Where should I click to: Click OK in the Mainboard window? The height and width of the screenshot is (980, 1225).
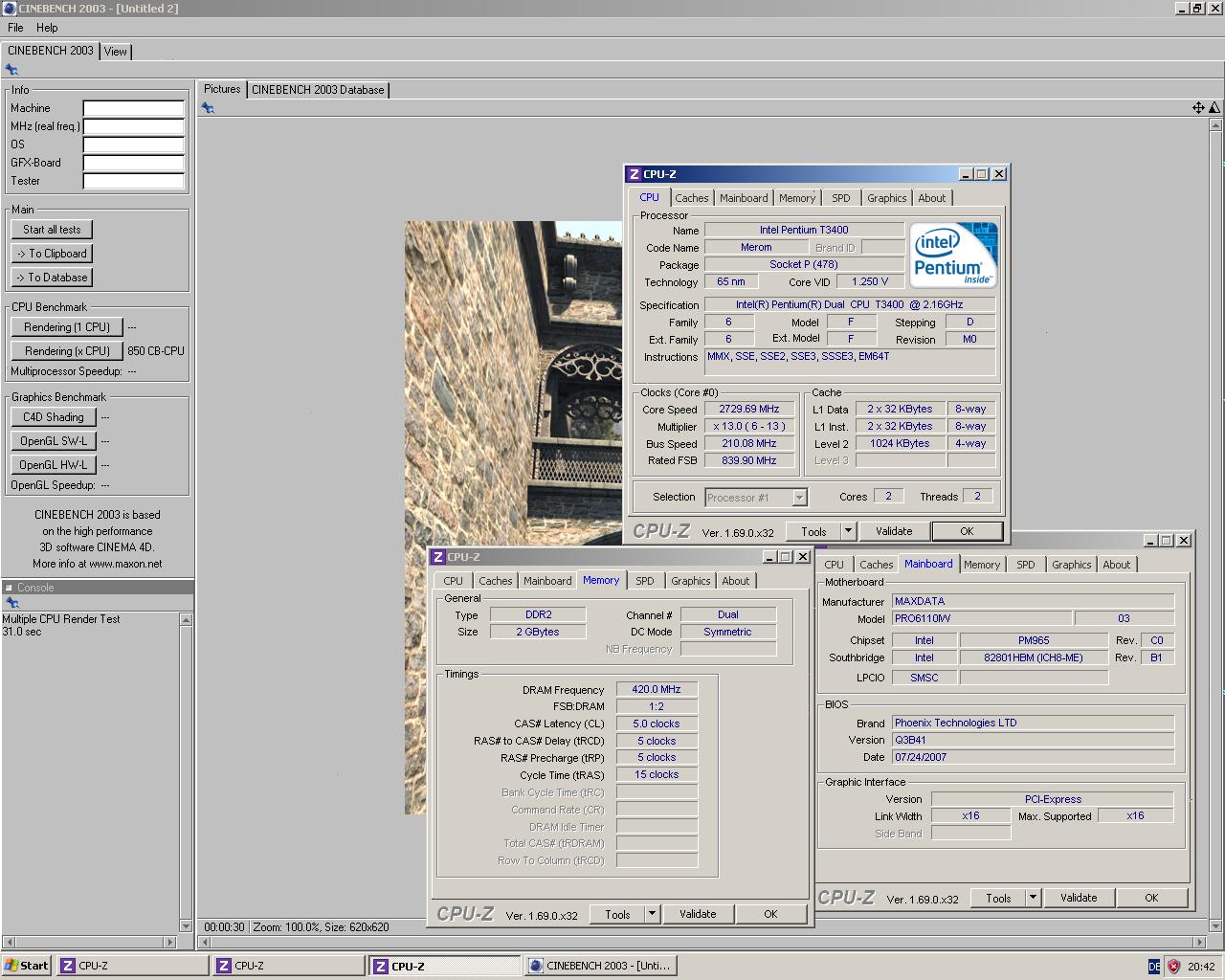pos(1151,898)
